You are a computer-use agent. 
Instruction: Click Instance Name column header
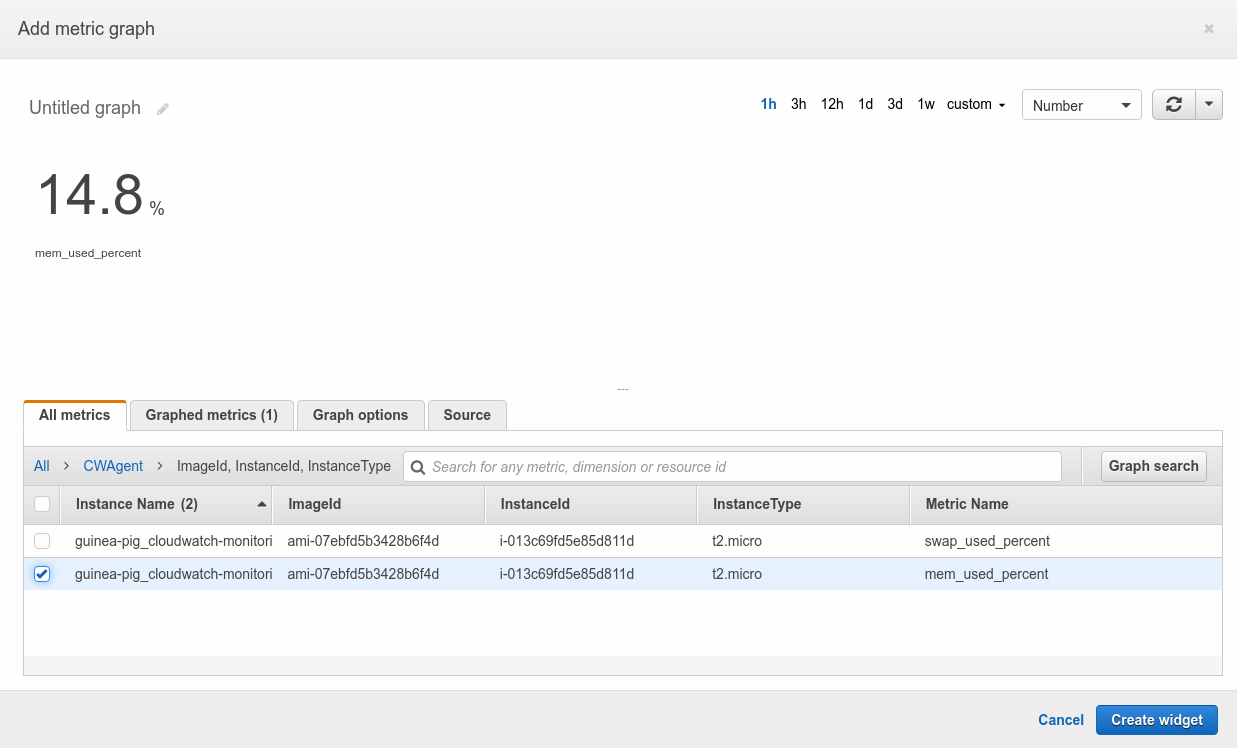(x=166, y=504)
